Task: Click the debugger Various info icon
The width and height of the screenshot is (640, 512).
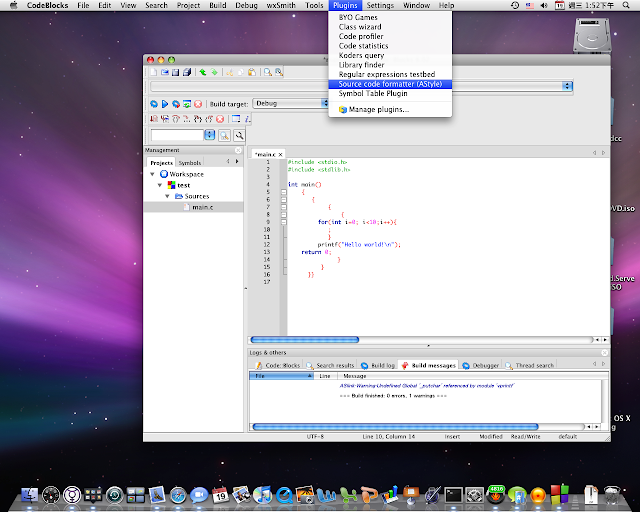Action: coord(247,119)
